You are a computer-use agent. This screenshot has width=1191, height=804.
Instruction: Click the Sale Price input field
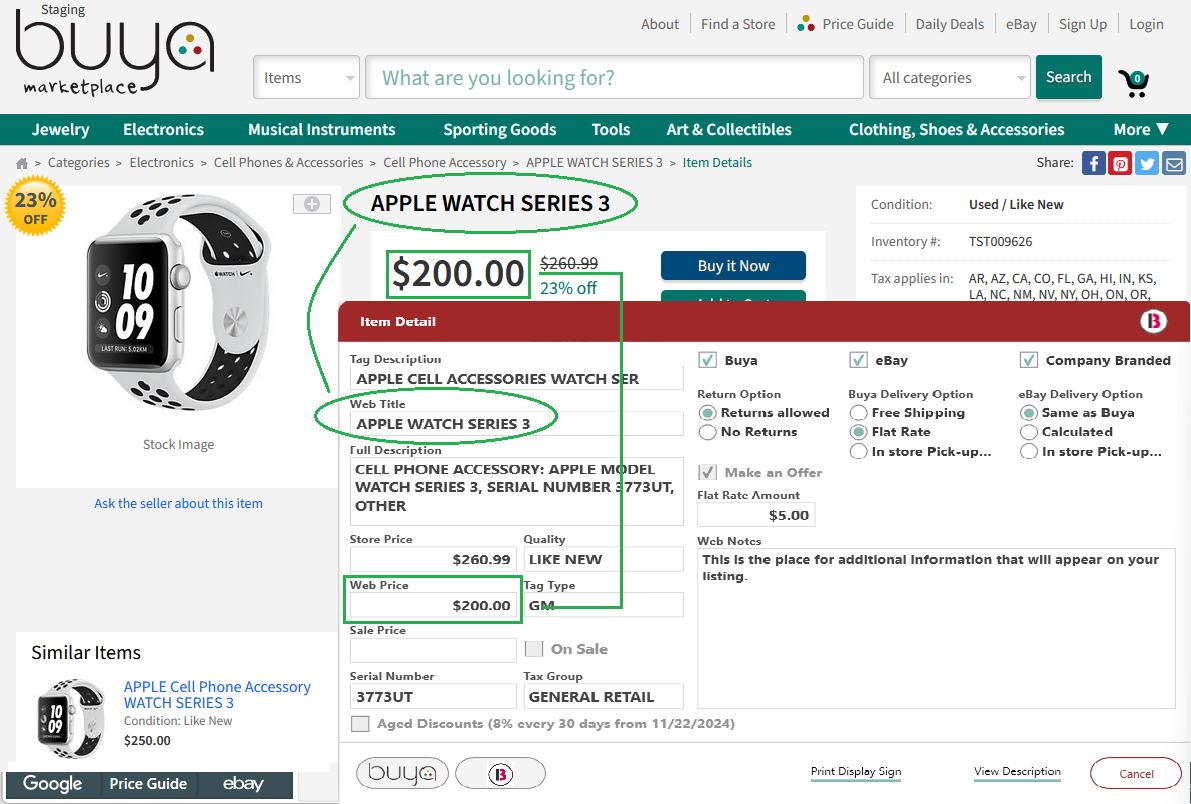[433, 650]
